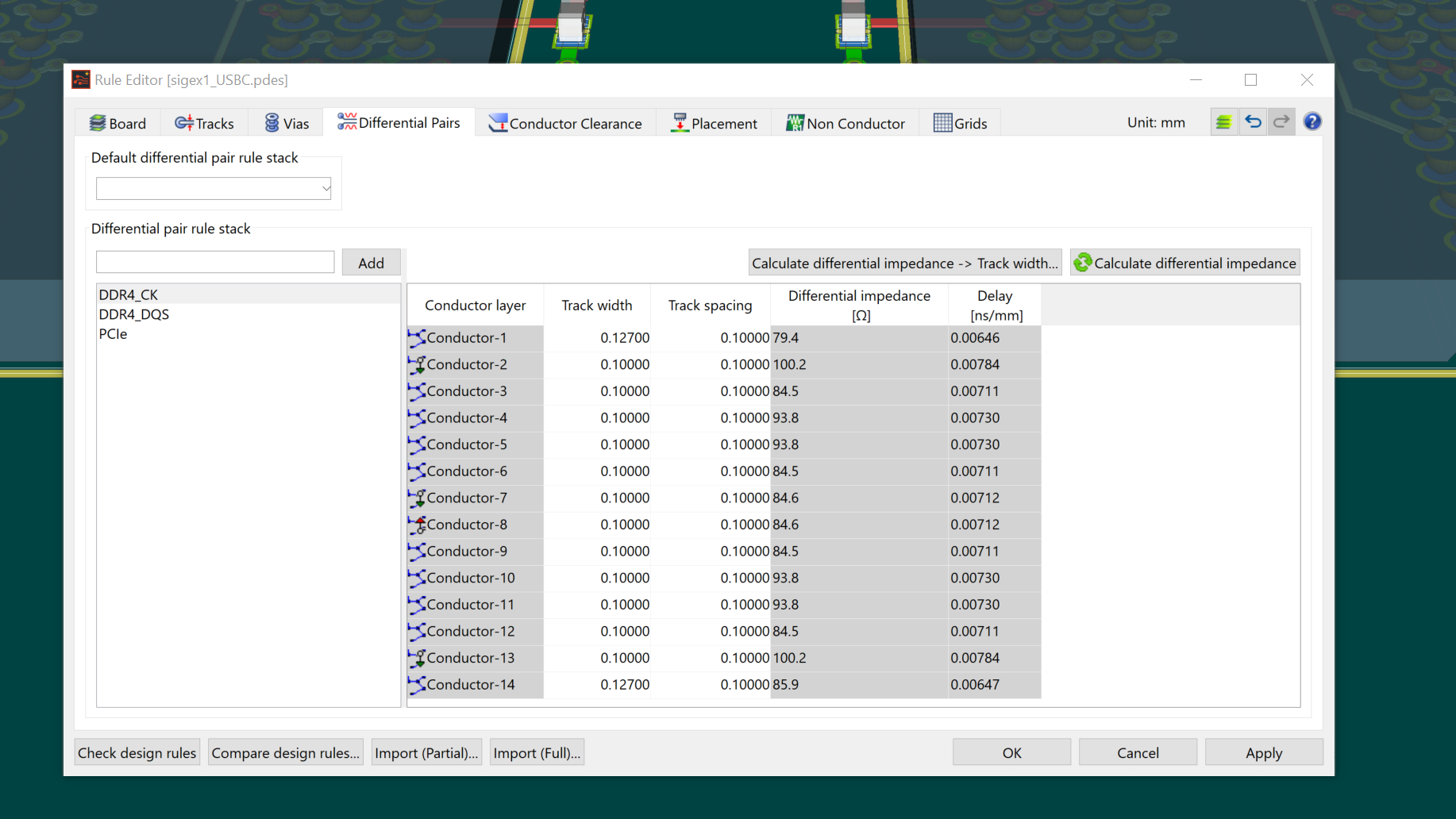
Task: Select the Non Conductor tab
Action: pyautogui.click(x=845, y=123)
